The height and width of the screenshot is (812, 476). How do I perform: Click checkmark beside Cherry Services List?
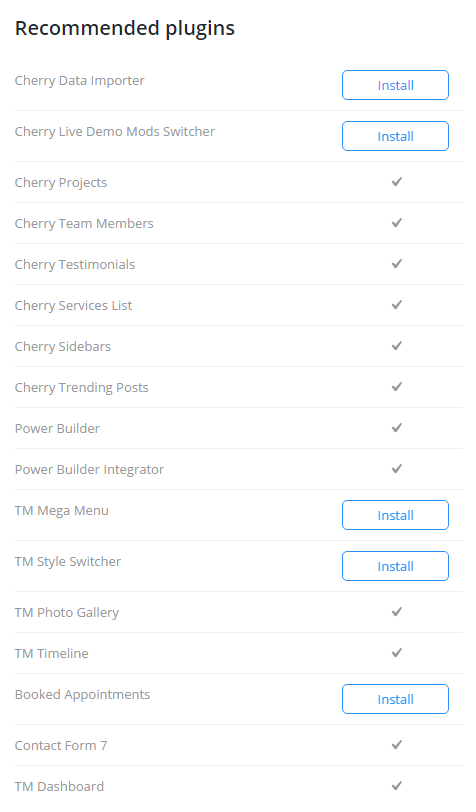click(x=397, y=304)
